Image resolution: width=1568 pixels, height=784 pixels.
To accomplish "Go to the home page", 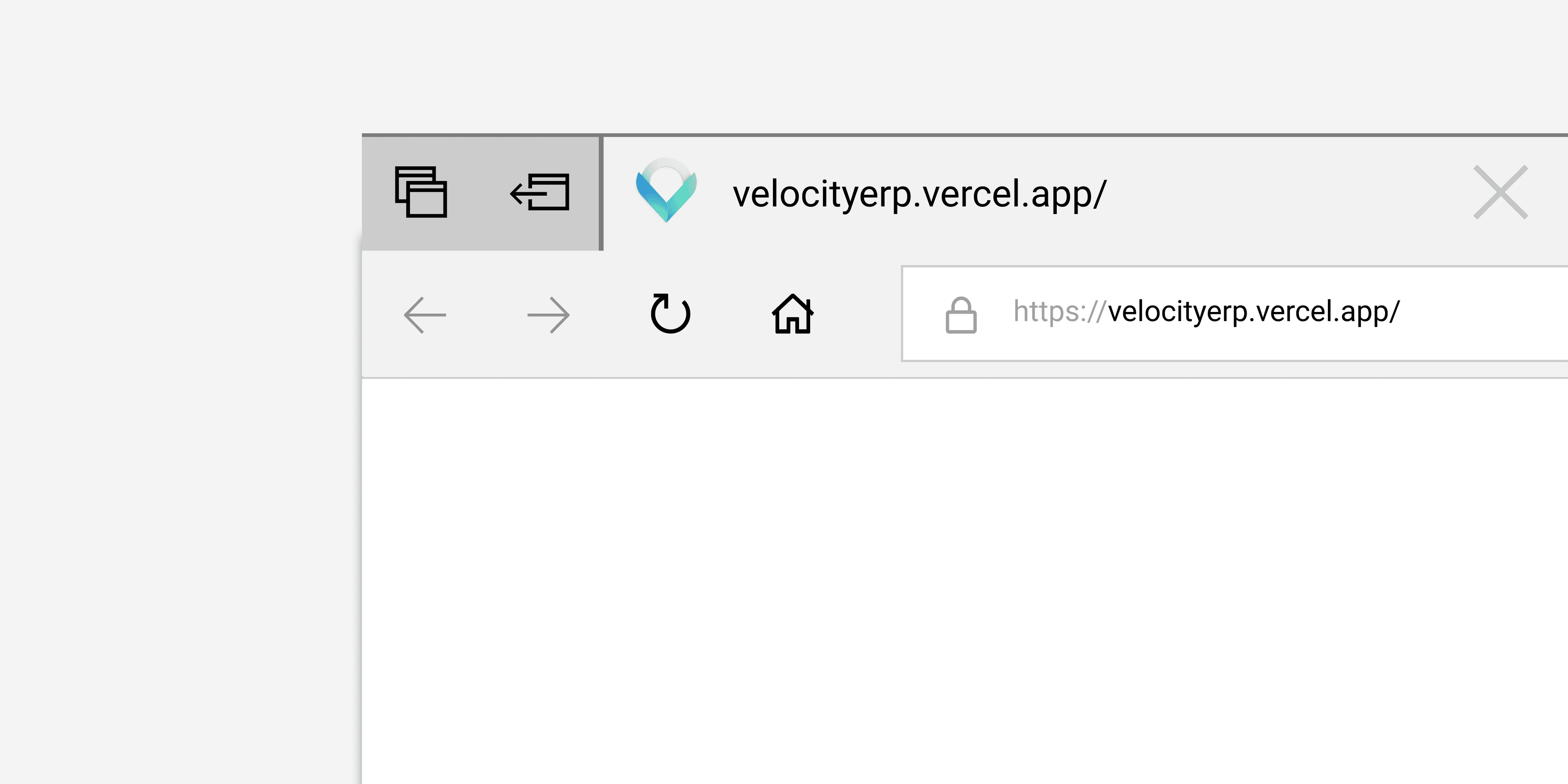I will 793,314.
